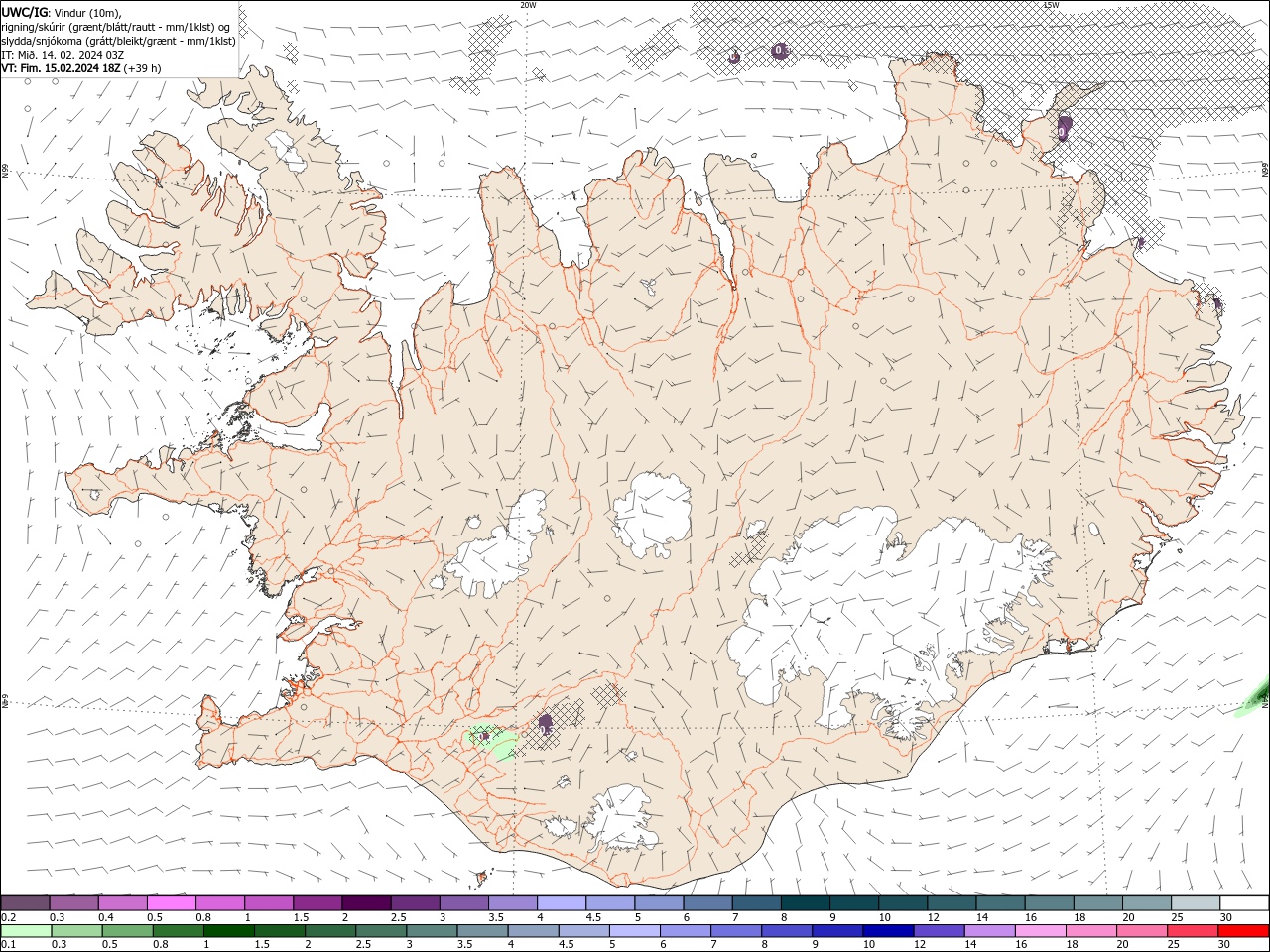Click the slate blue 6 swatch in snow legend

pyautogui.click(x=707, y=902)
